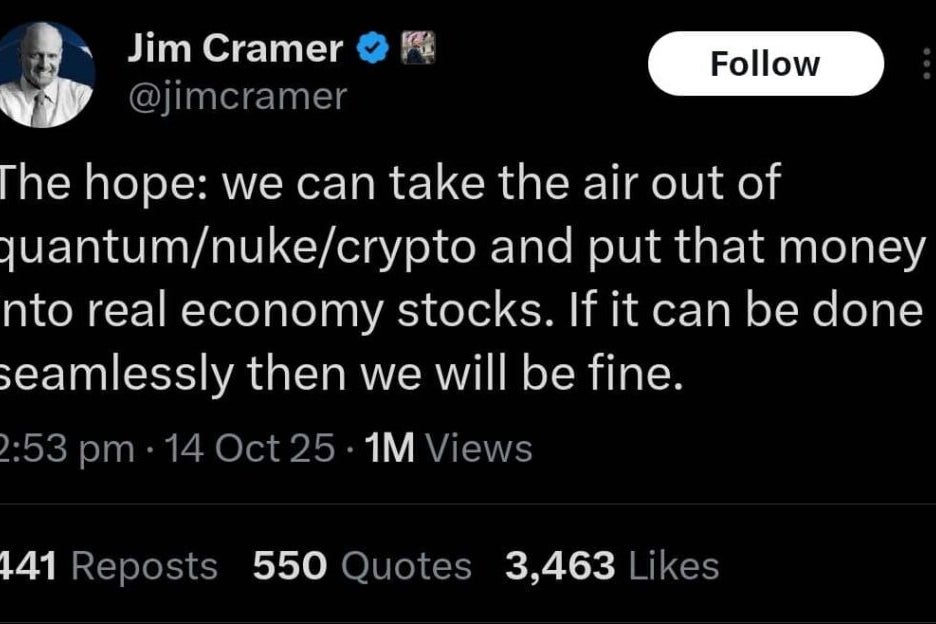The image size is (936, 624).
Task: Show the 3,463 Likes list
Action: tap(612, 567)
